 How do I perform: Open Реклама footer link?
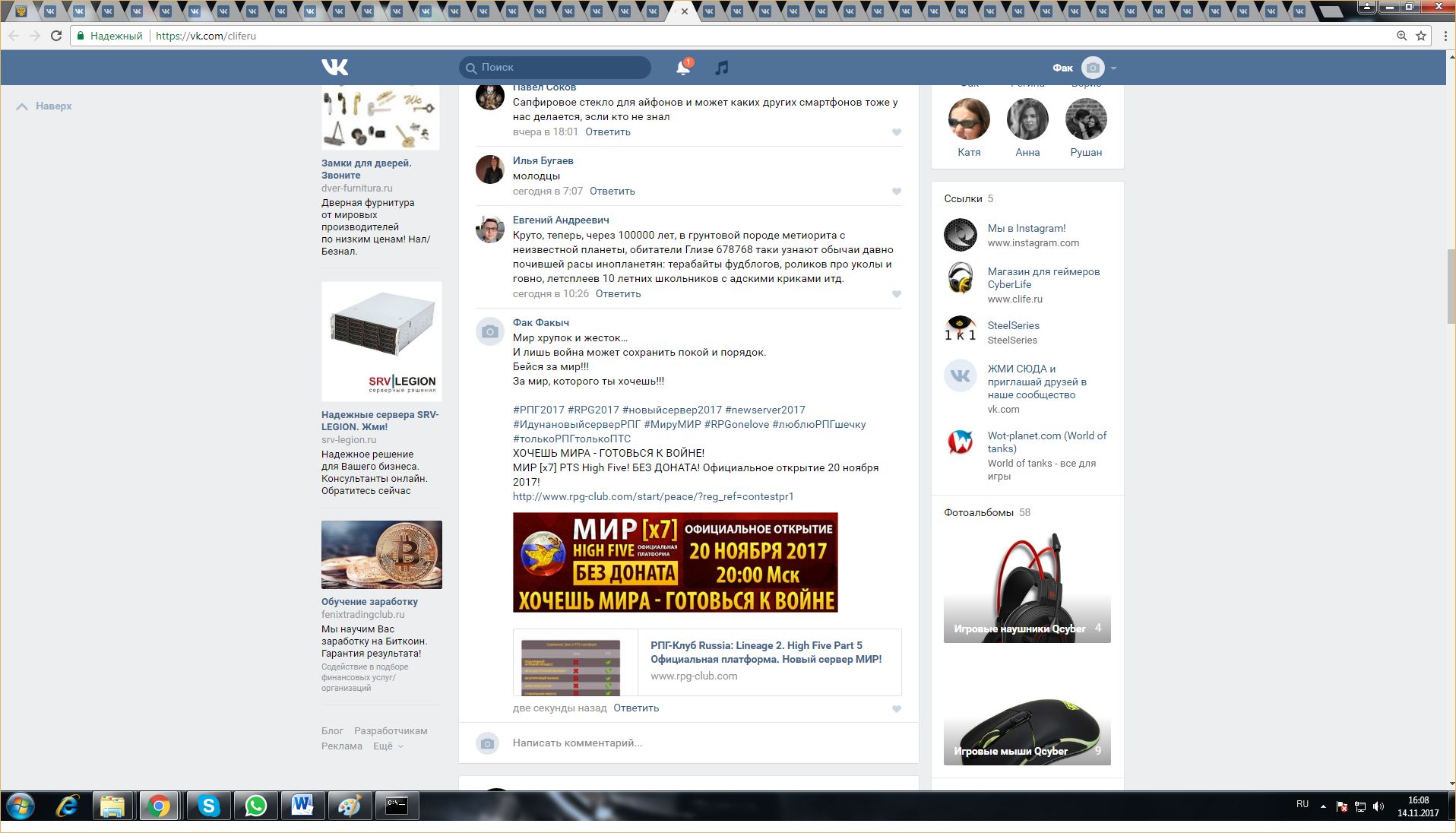(x=342, y=746)
